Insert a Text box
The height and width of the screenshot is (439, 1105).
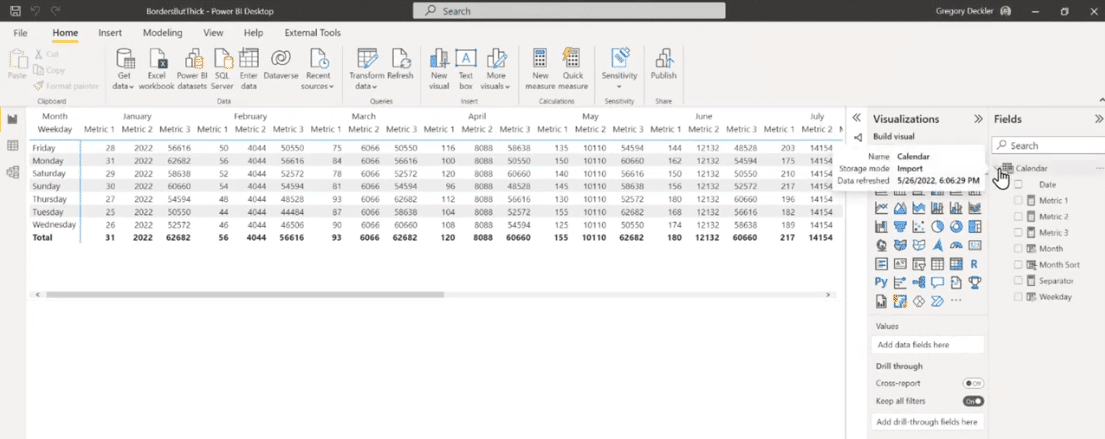point(466,69)
